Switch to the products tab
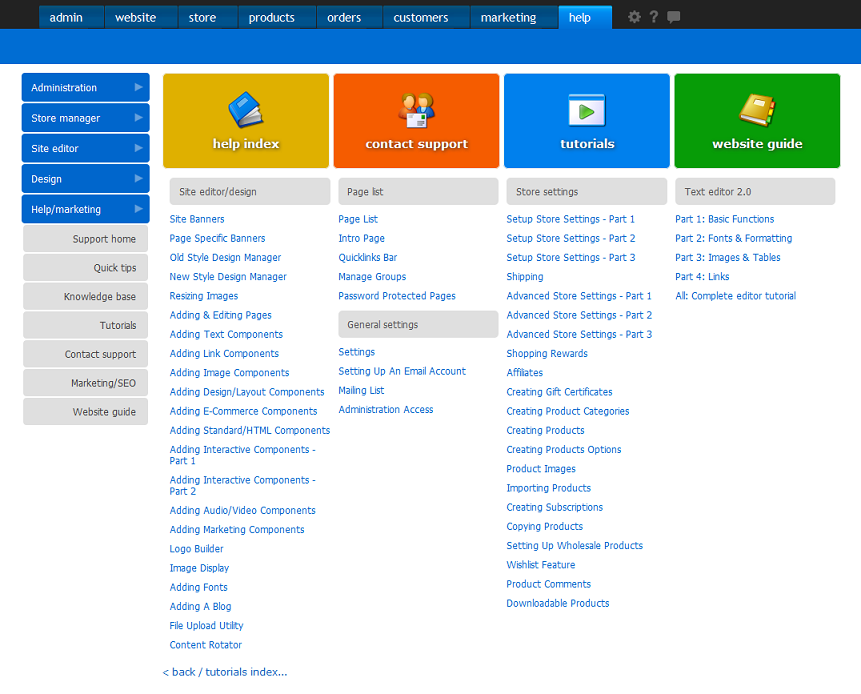This screenshot has width=861, height=694. click(x=272, y=17)
